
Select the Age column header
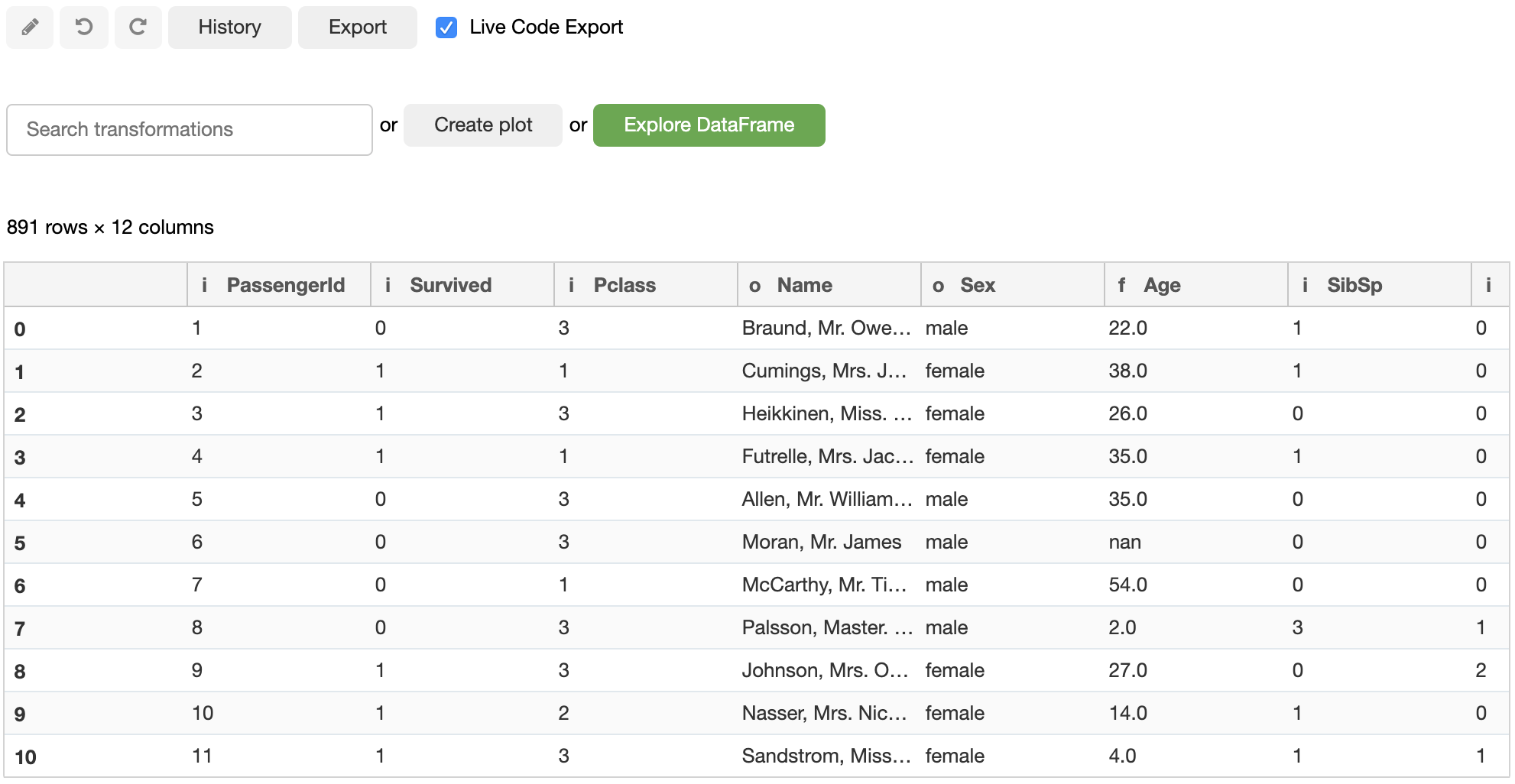pyautogui.click(x=1196, y=285)
